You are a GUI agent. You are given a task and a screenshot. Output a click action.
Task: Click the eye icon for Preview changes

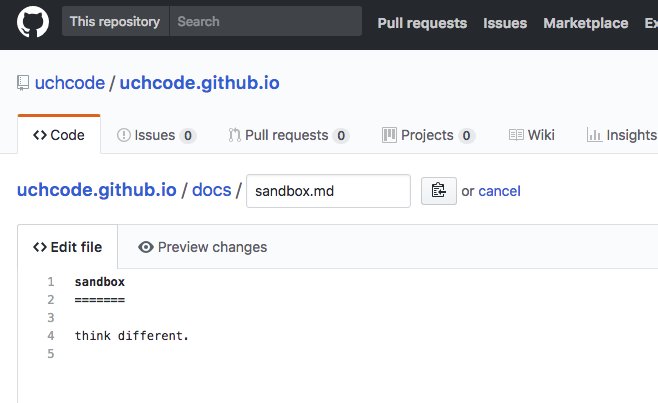146,247
